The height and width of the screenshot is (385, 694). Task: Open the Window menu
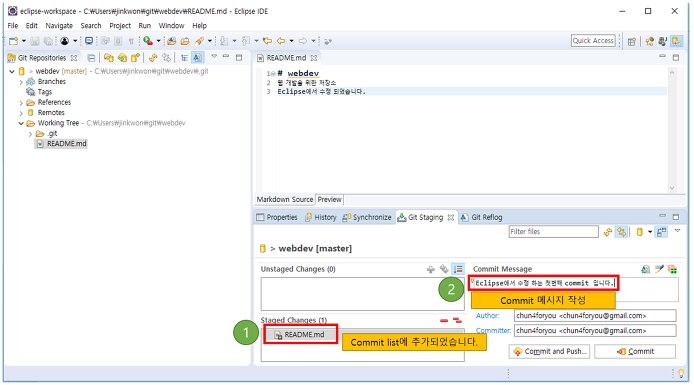pyautogui.click(x=171, y=26)
